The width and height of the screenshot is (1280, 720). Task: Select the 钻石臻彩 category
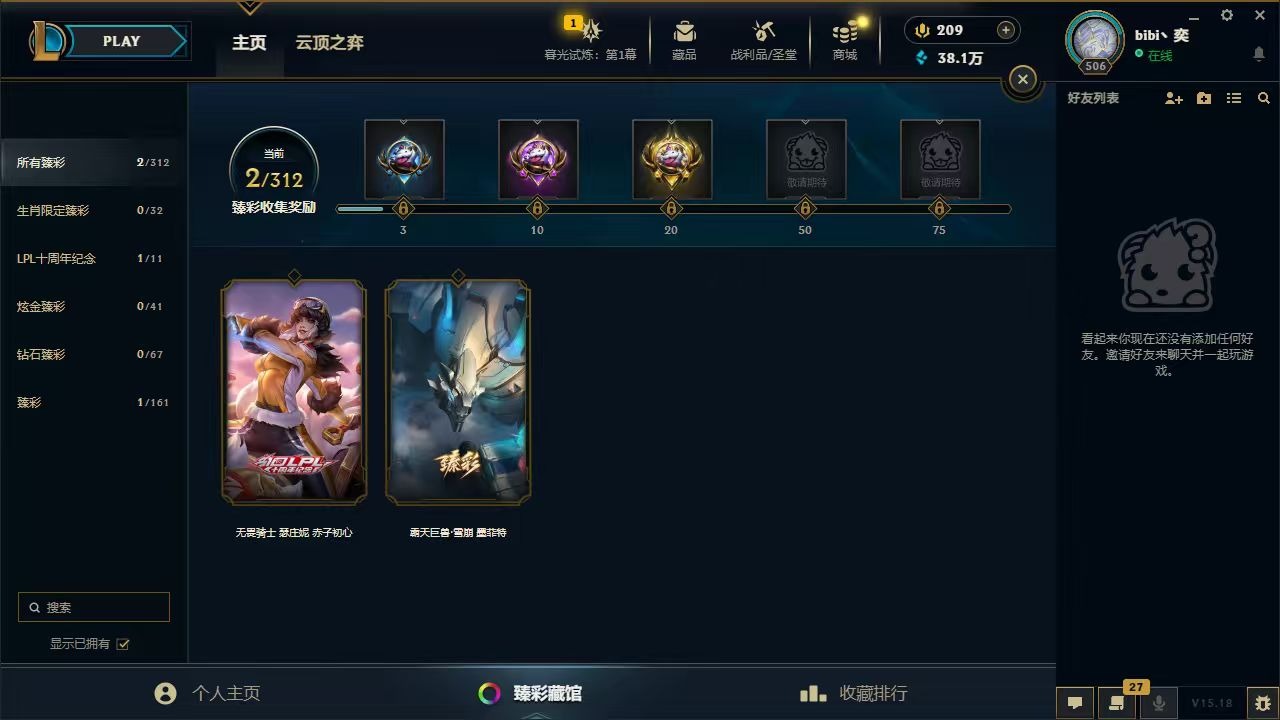click(93, 354)
